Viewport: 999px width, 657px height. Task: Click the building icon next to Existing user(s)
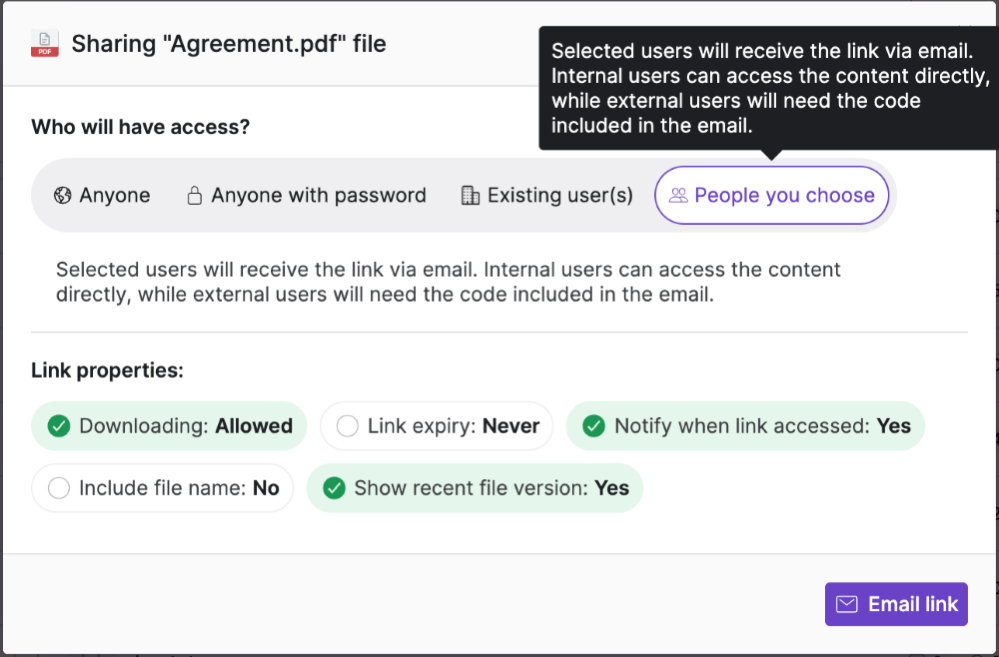pyautogui.click(x=469, y=195)
